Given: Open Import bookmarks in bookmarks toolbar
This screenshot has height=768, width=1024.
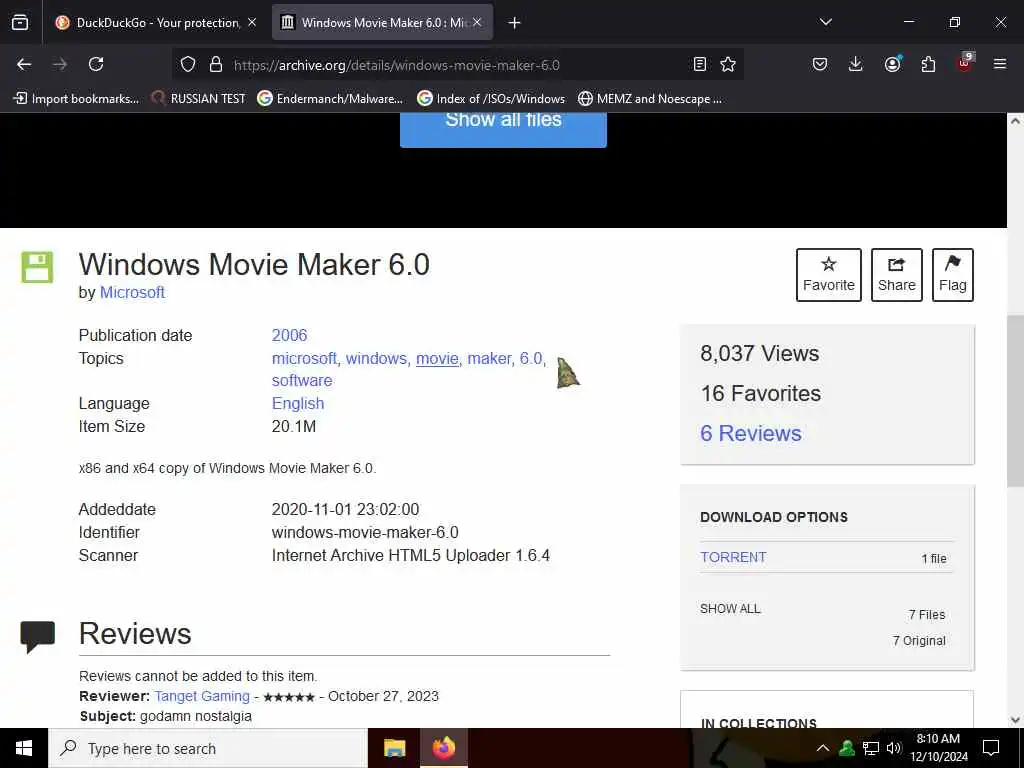Looking at the screenshot, I should [76, 99].
